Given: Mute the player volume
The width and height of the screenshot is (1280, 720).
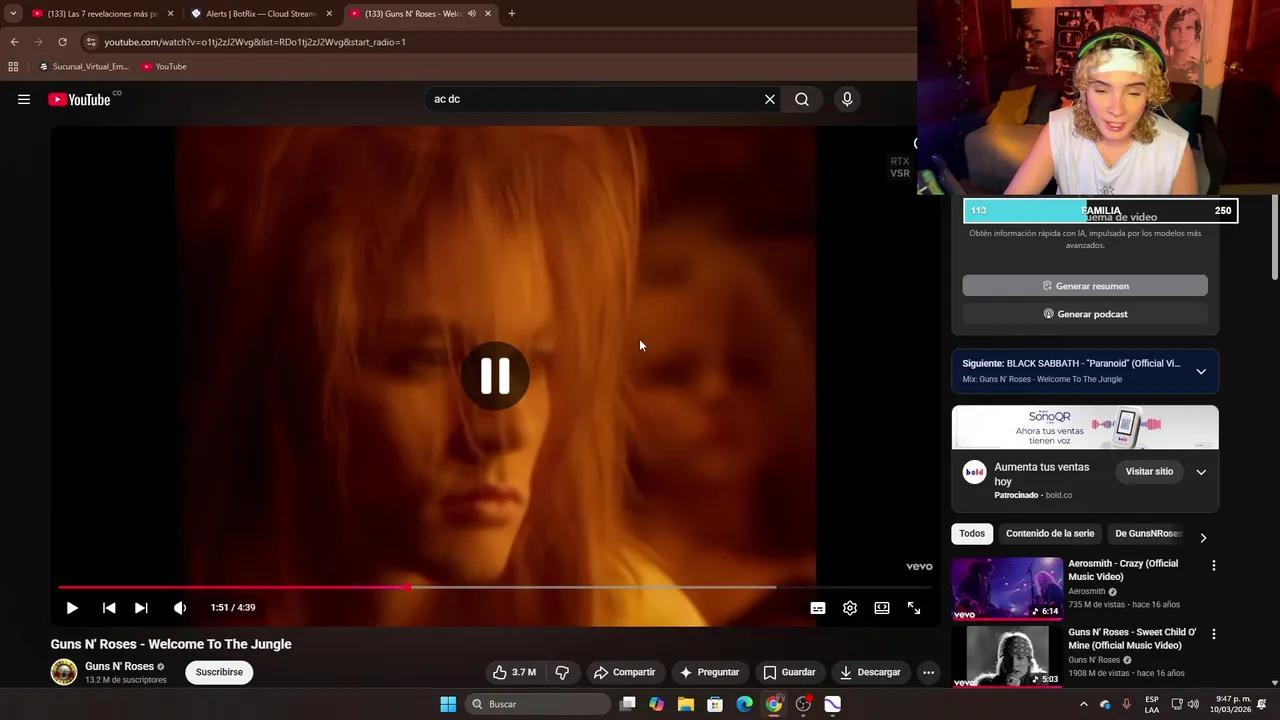Looking at the screenshot, I should pyautogui.click(x=180, y=608).
